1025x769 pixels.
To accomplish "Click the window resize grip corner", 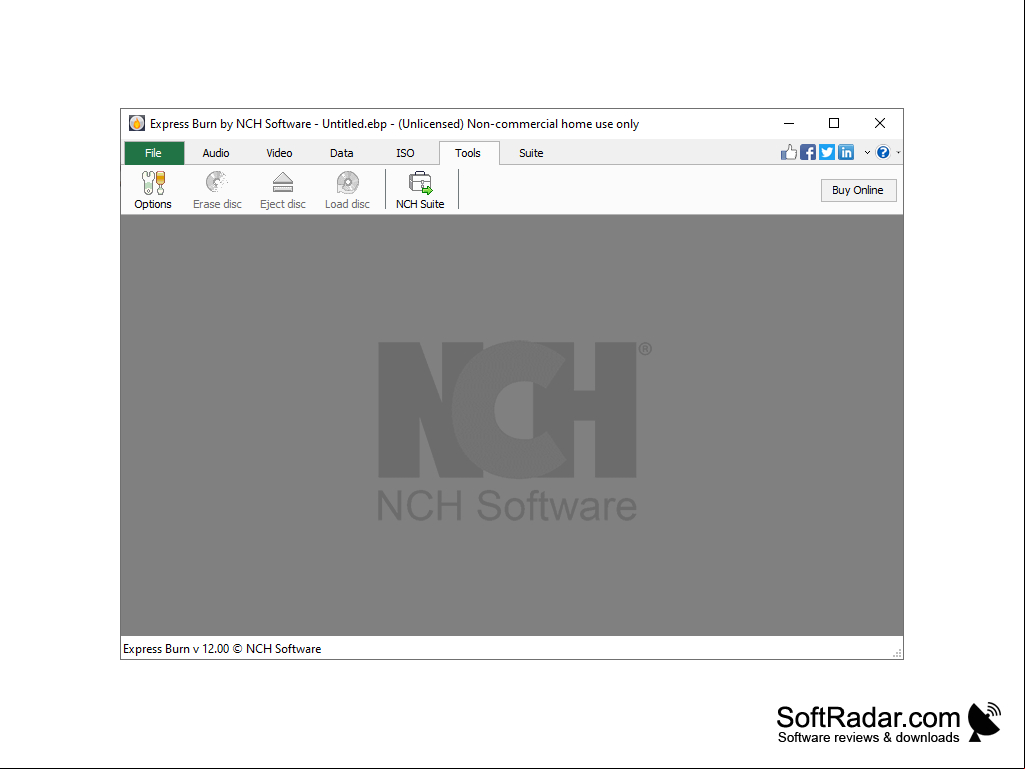I will click(x=898, y=653).
